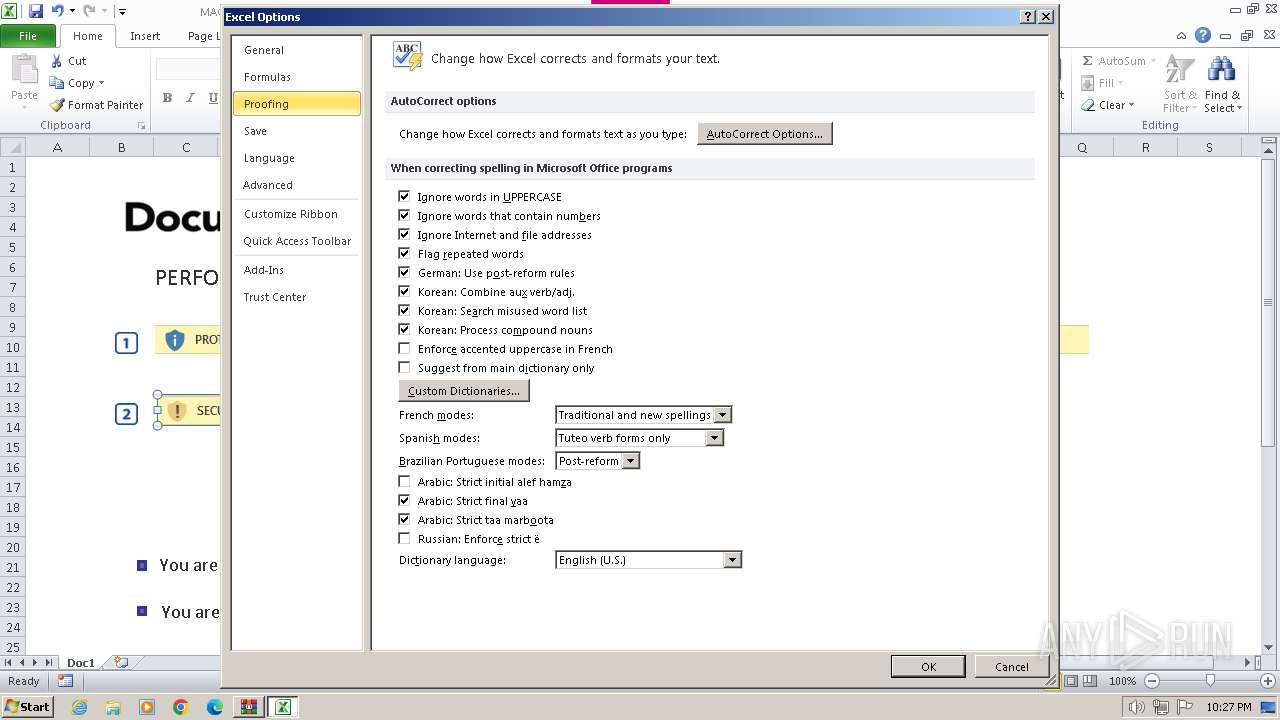Click the Clear eraser icon

click(x=1088, y=105)
